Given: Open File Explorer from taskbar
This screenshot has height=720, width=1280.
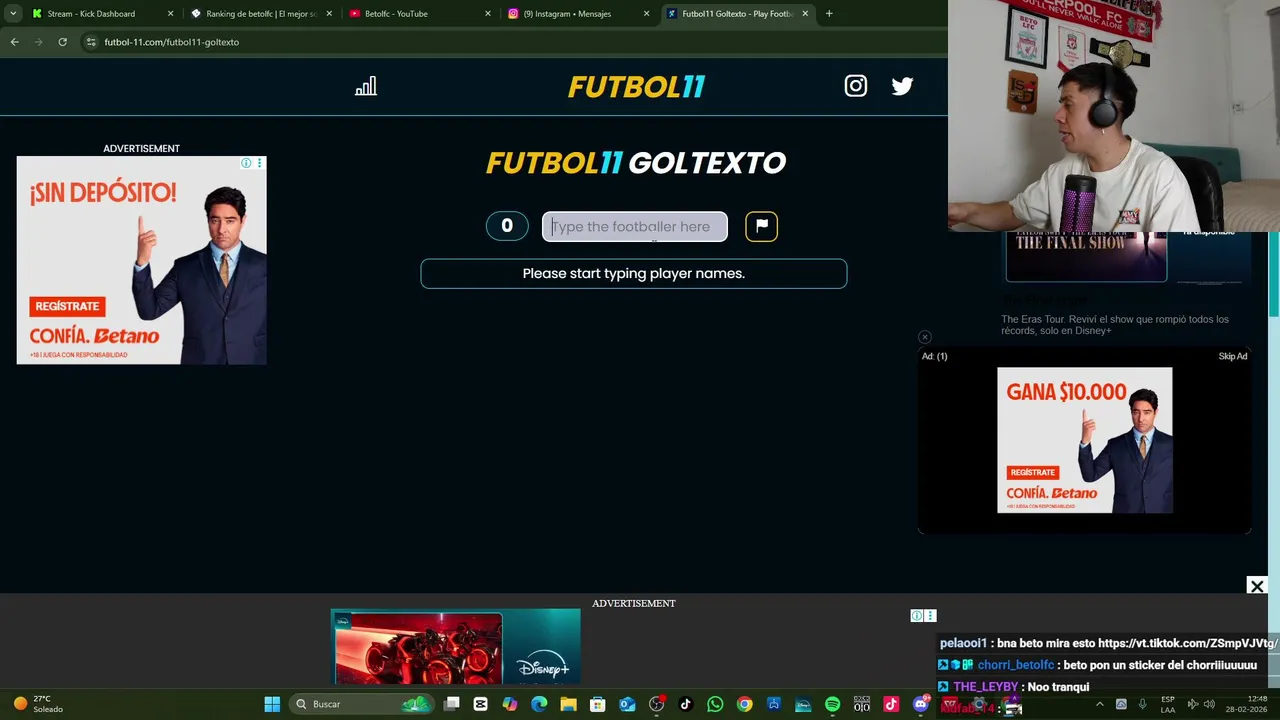Looking at the screenshot, I should point(568,704).
